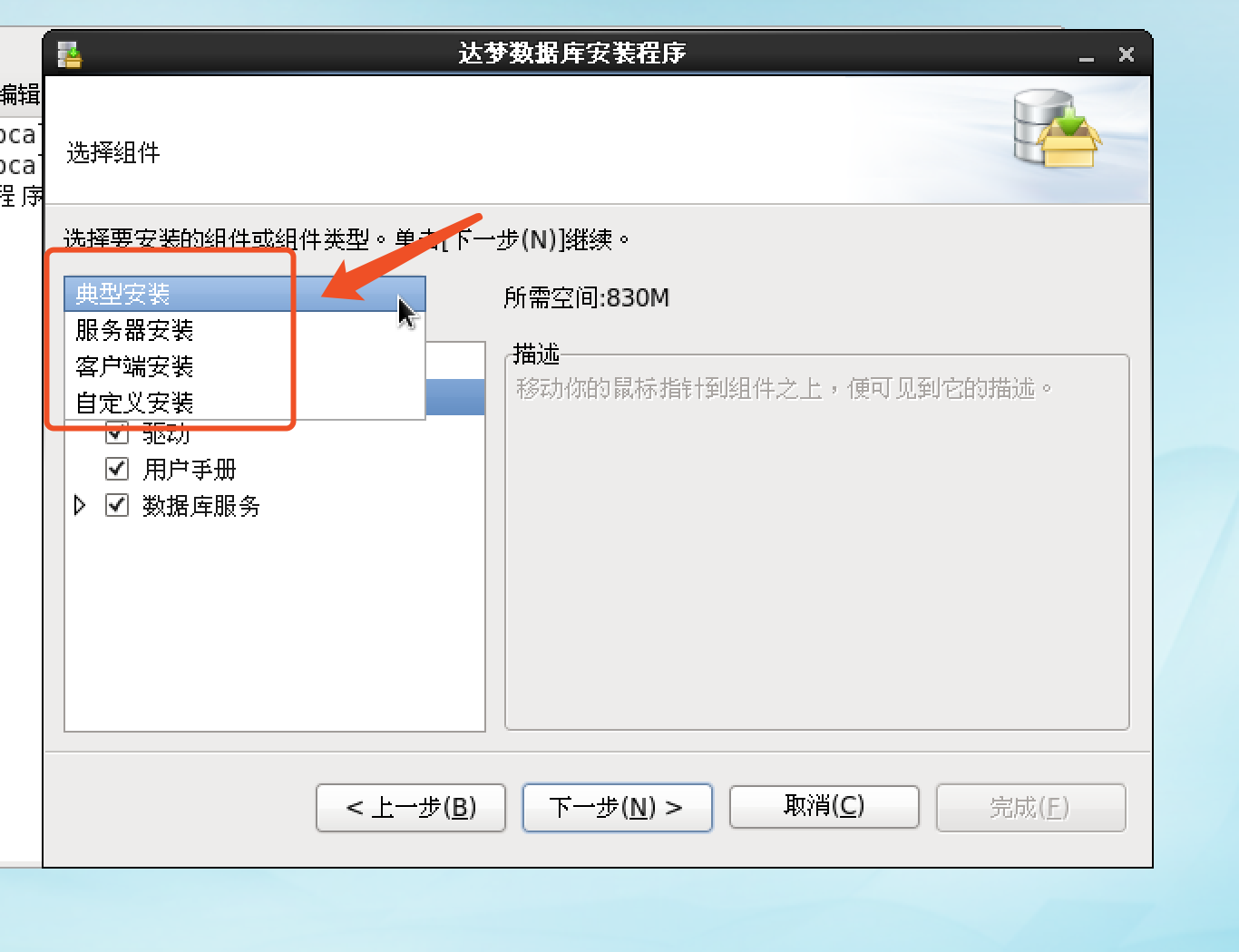This screenshot has height=952, width=1239.
Task: Minimize the installer window
Action: [1087, 55]
